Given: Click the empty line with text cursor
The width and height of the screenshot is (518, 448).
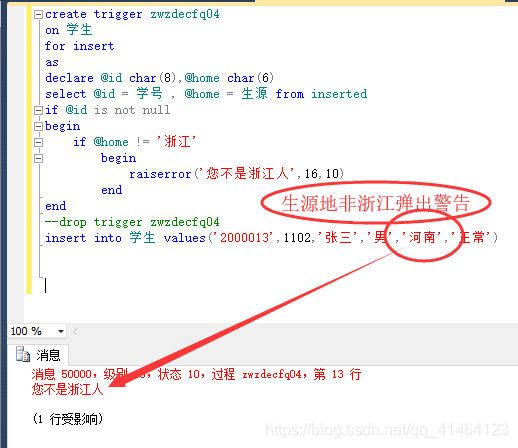Looking at the screenshot, I should point(46,286).
